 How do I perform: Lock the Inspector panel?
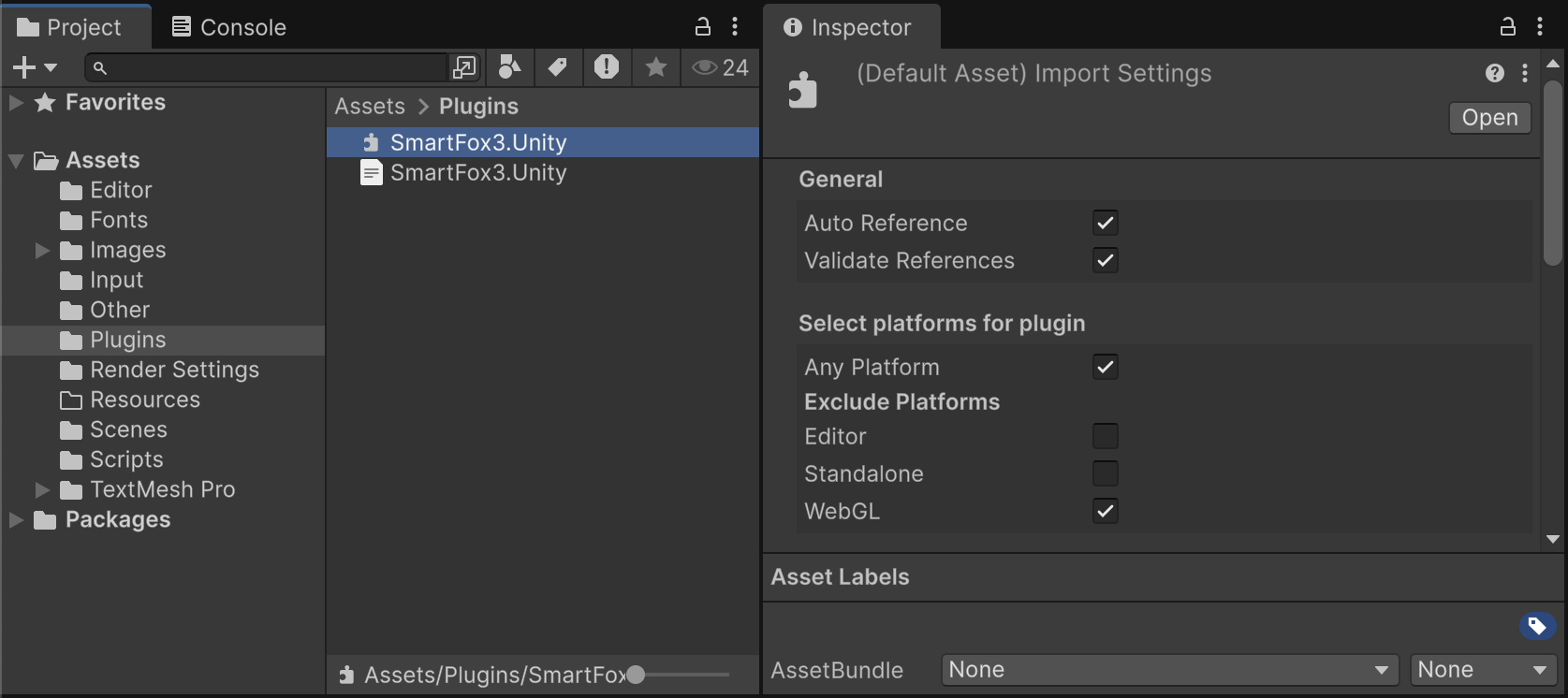[x=1508, y=26]
